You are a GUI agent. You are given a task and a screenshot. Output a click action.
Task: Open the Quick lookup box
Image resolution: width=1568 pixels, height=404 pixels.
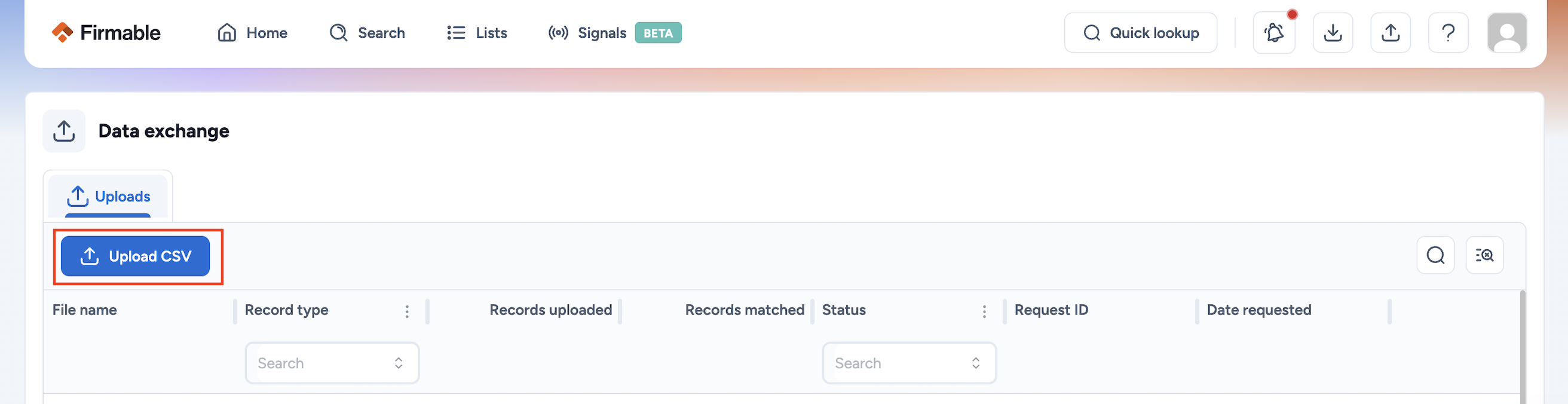pos(1140,33)
